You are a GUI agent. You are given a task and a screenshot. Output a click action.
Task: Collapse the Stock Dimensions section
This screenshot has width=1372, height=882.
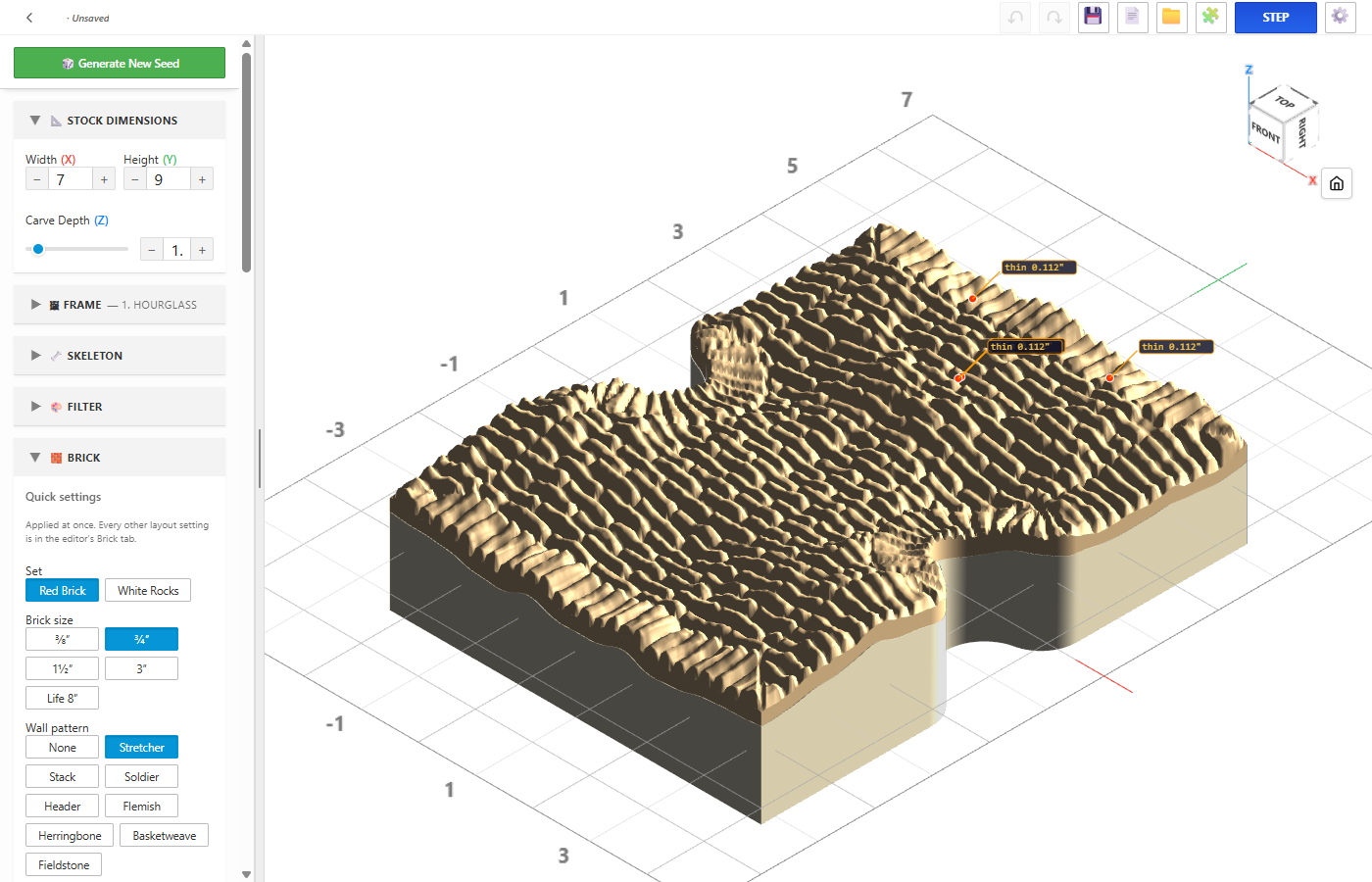120,121
